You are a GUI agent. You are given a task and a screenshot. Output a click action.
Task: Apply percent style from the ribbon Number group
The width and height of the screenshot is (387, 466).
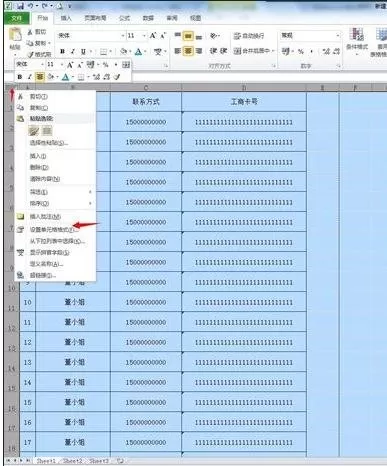point(301,51)
